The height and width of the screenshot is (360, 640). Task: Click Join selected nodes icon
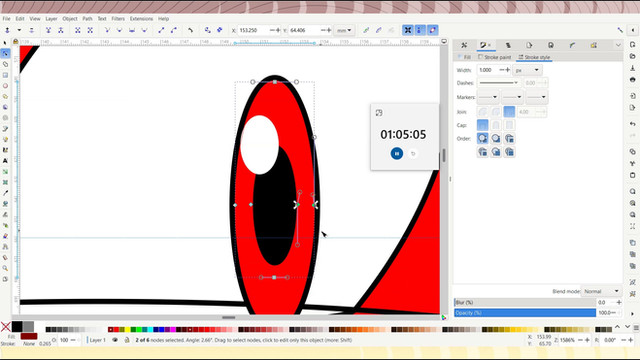[x=48, y=30]
